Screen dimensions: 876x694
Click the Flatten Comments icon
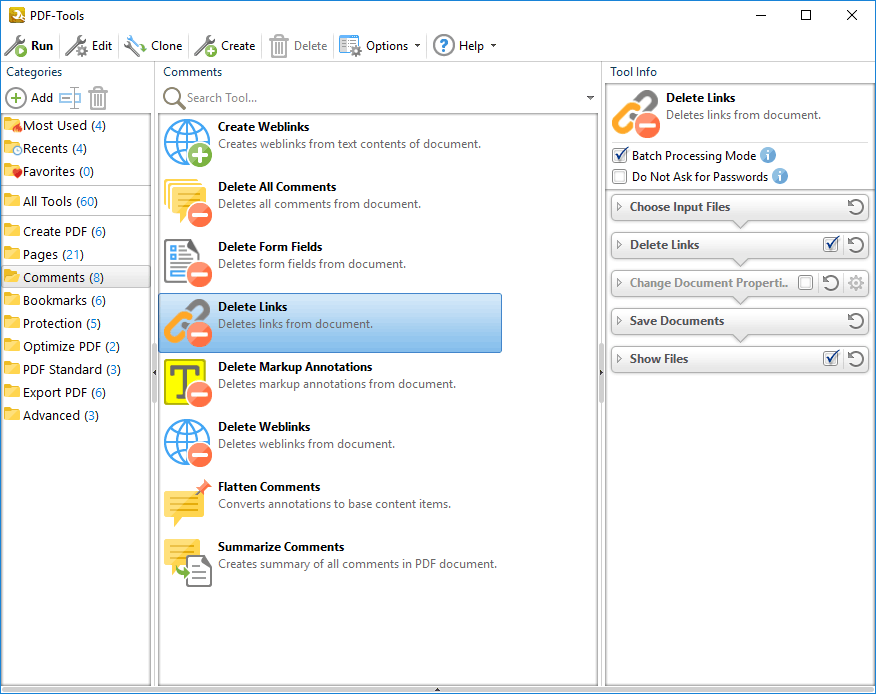(x=188, y=502)
